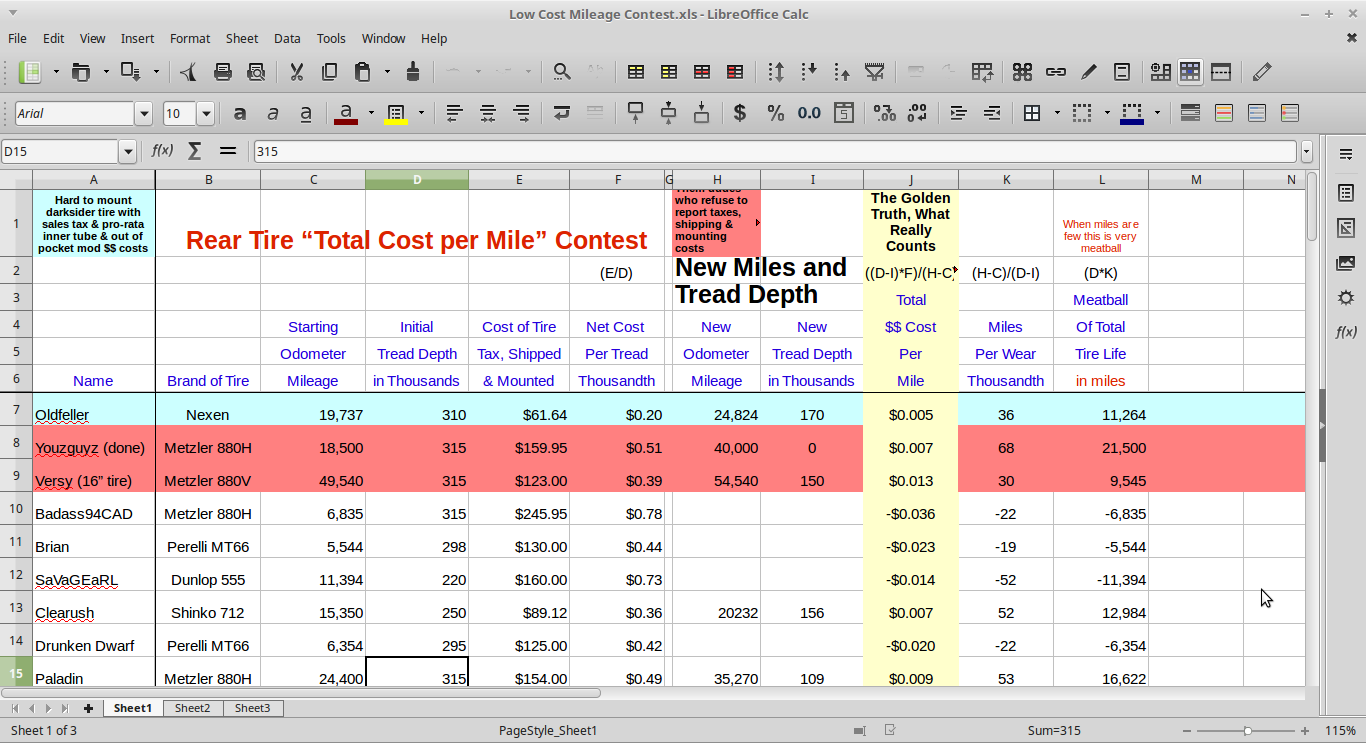Toggle bold text formatting
This screenshot has width=1366, height=743.
point(240,113)
